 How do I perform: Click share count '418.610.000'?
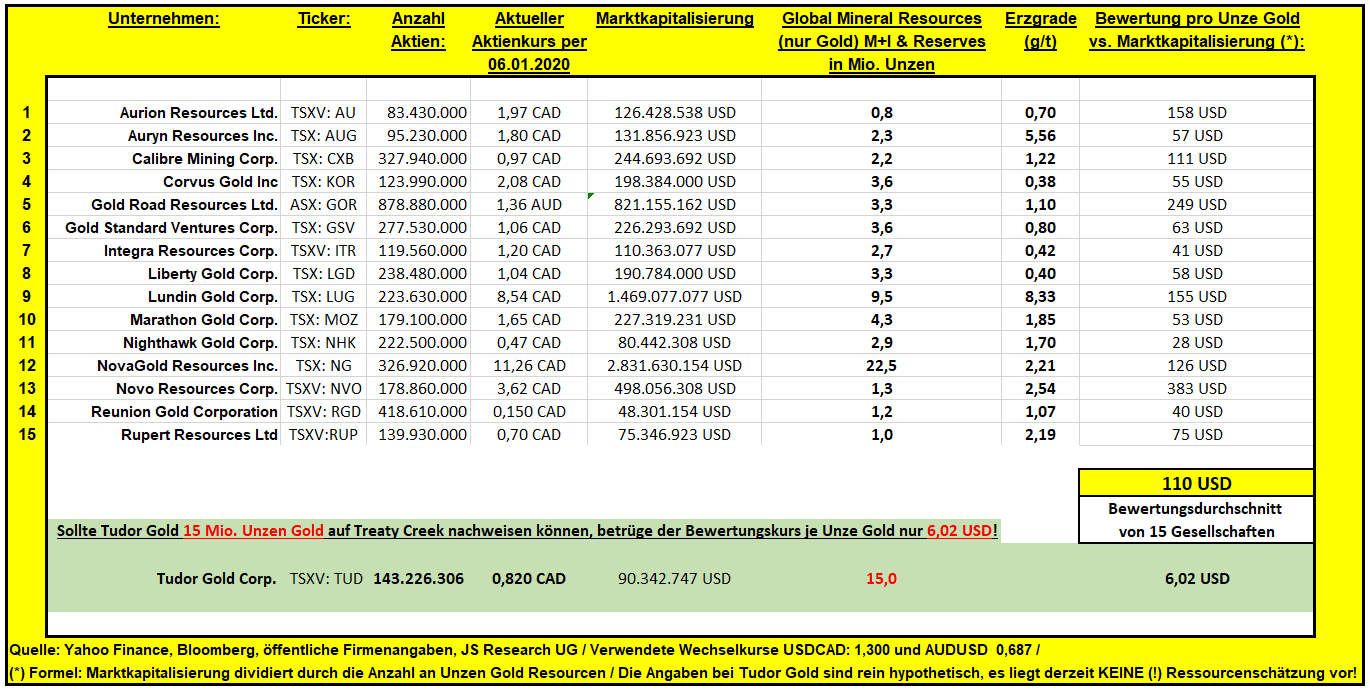pos(422,412)
